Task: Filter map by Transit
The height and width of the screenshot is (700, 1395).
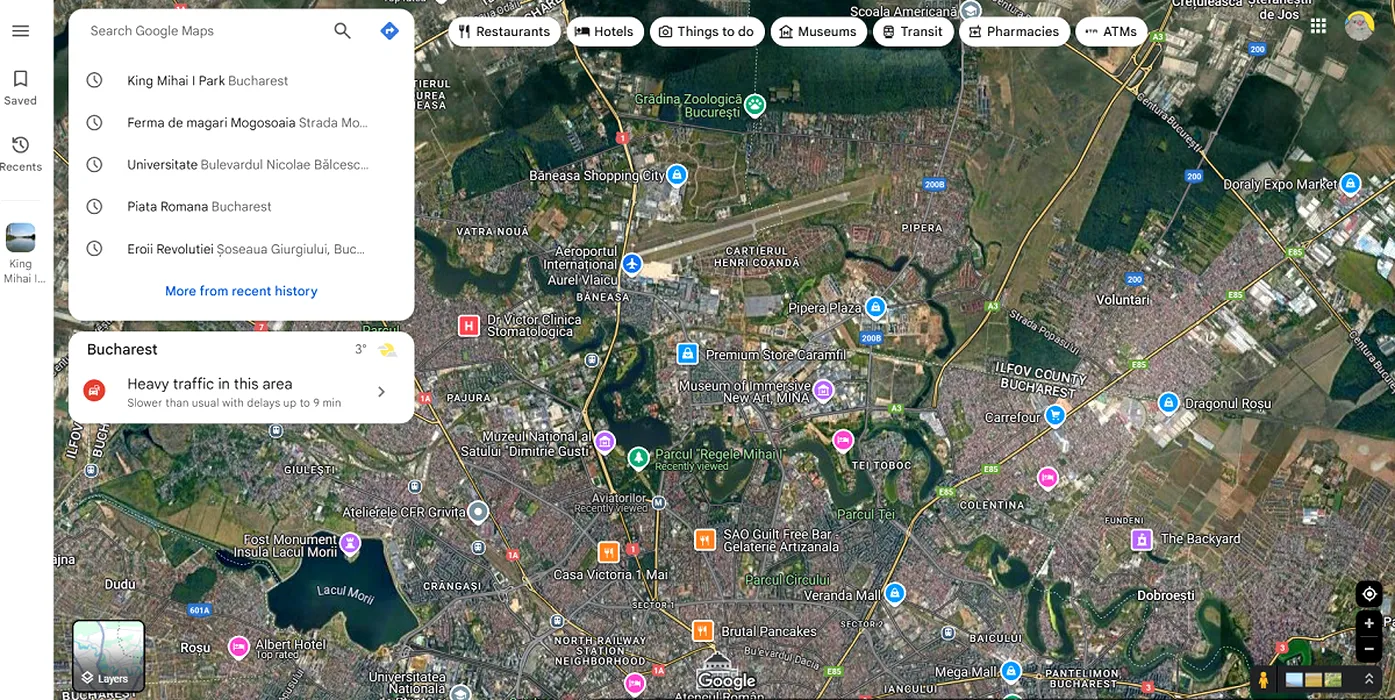Action: pos(912,32)
